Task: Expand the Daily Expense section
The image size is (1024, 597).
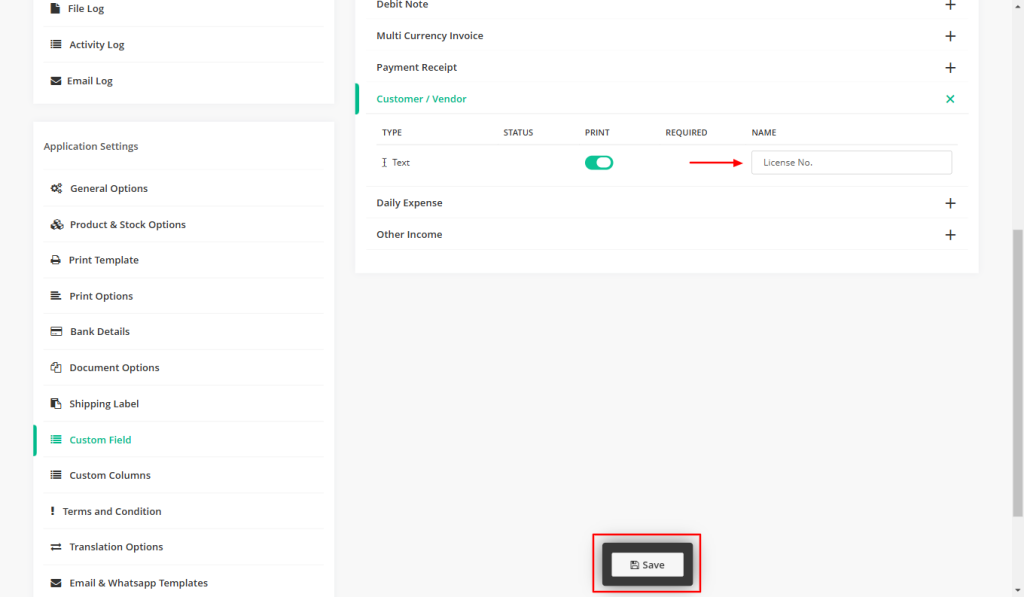Action: pos(950,202)
